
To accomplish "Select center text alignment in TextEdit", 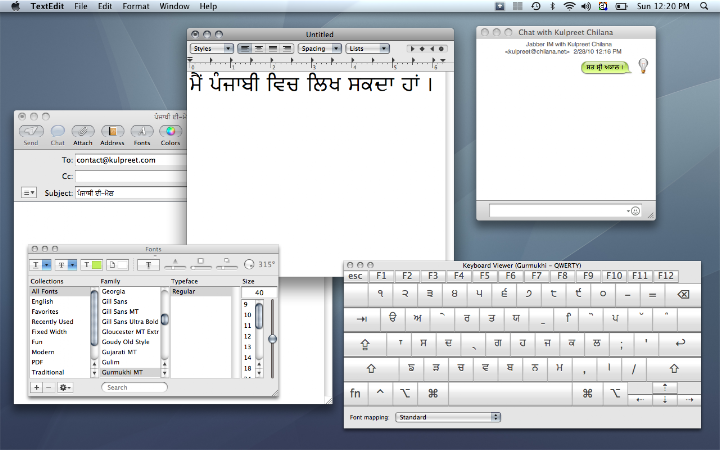I will (x=259, y=48).
